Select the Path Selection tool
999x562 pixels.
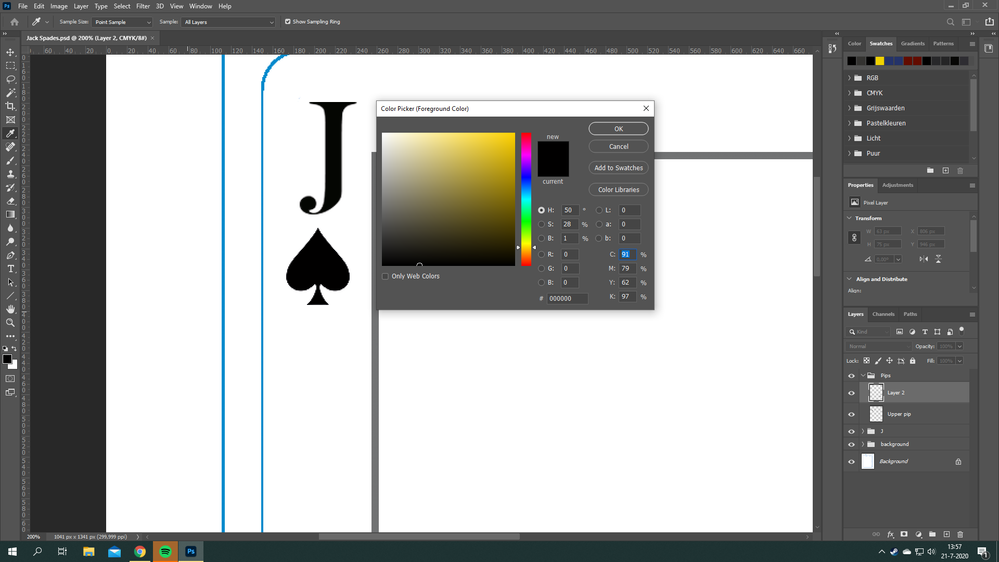10,282
